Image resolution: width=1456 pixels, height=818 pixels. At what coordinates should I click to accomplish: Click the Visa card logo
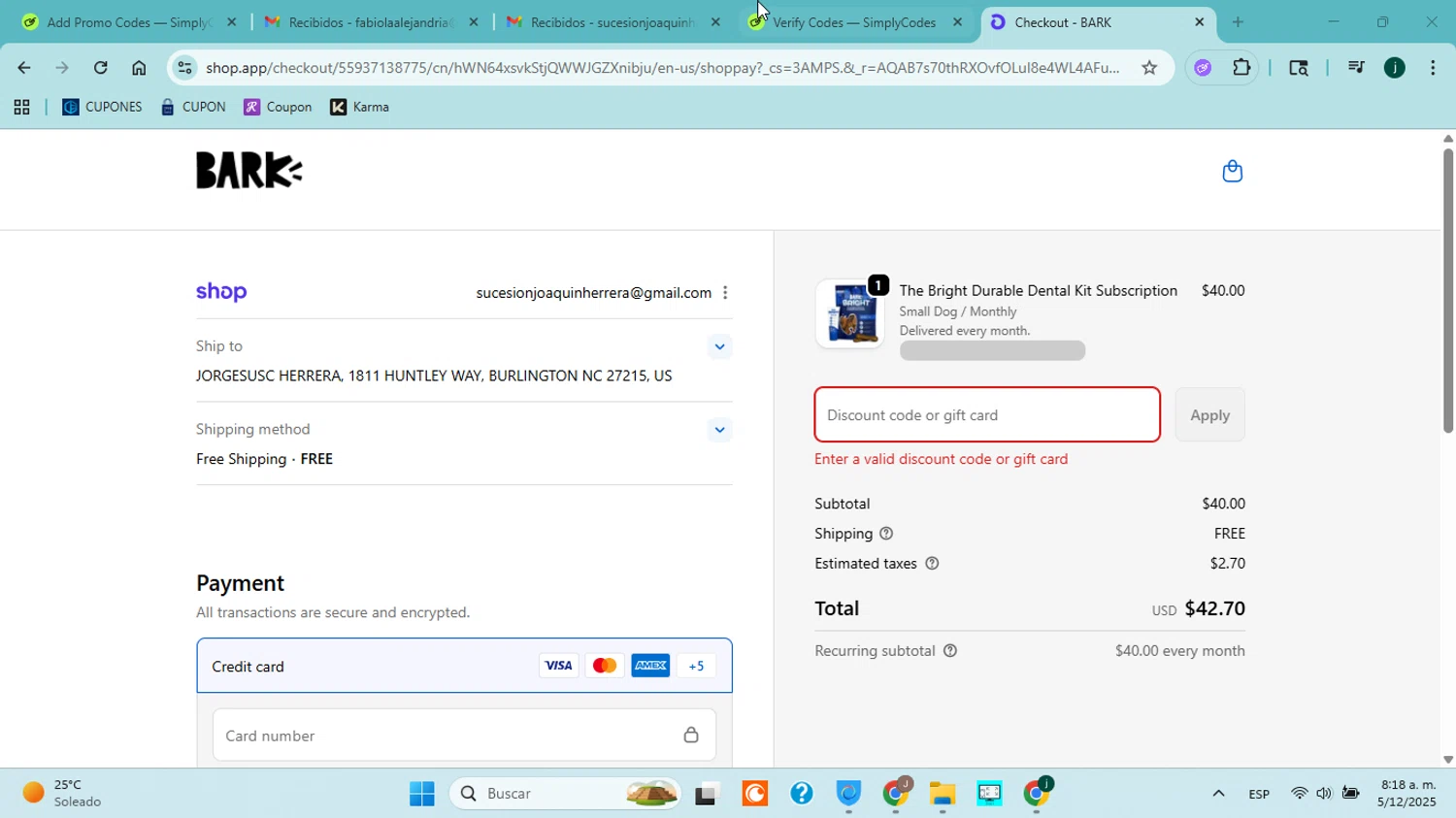tap(558, 666)
